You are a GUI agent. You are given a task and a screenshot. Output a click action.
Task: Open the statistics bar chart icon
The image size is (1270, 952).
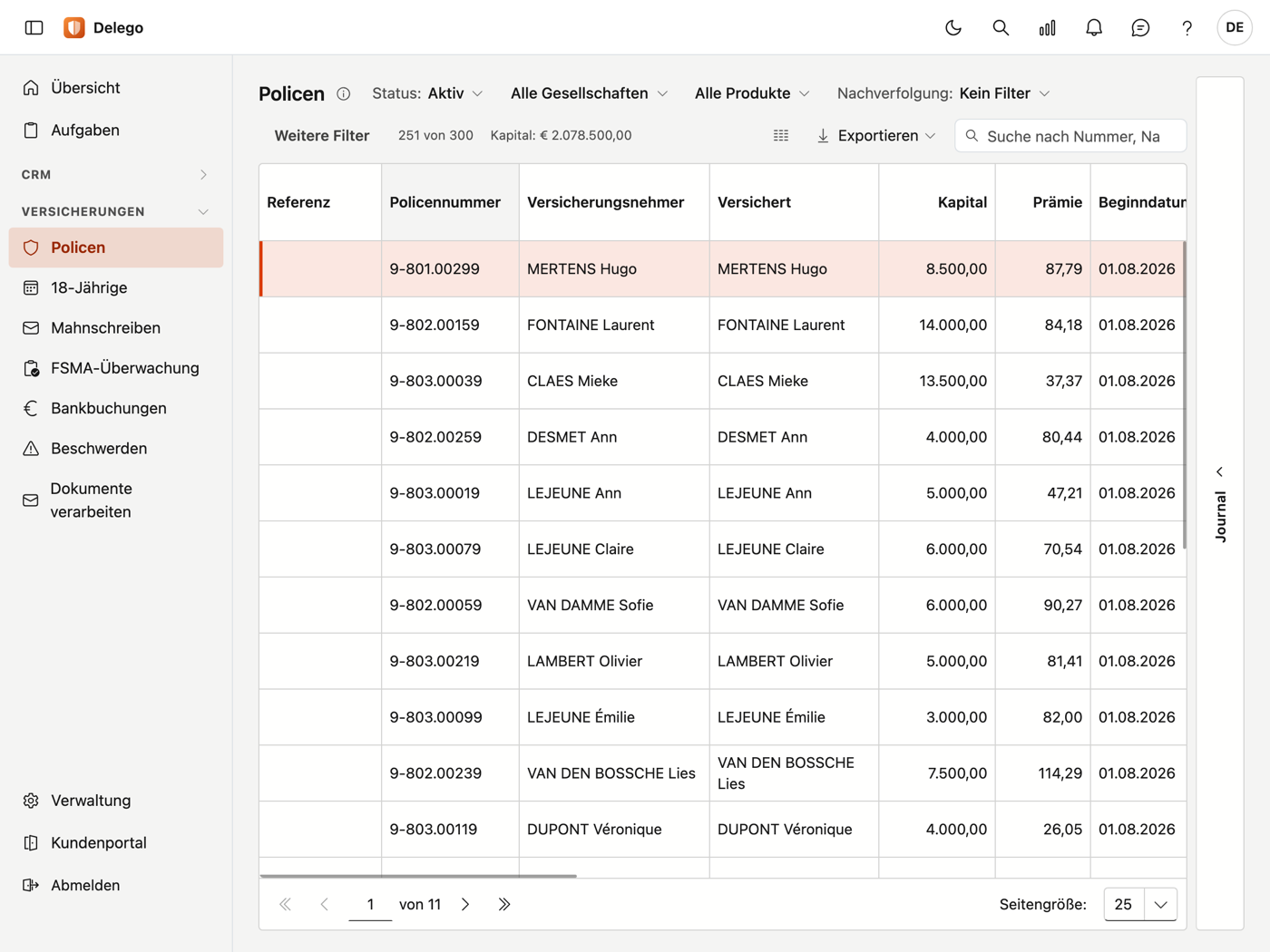pos(1048,28)
